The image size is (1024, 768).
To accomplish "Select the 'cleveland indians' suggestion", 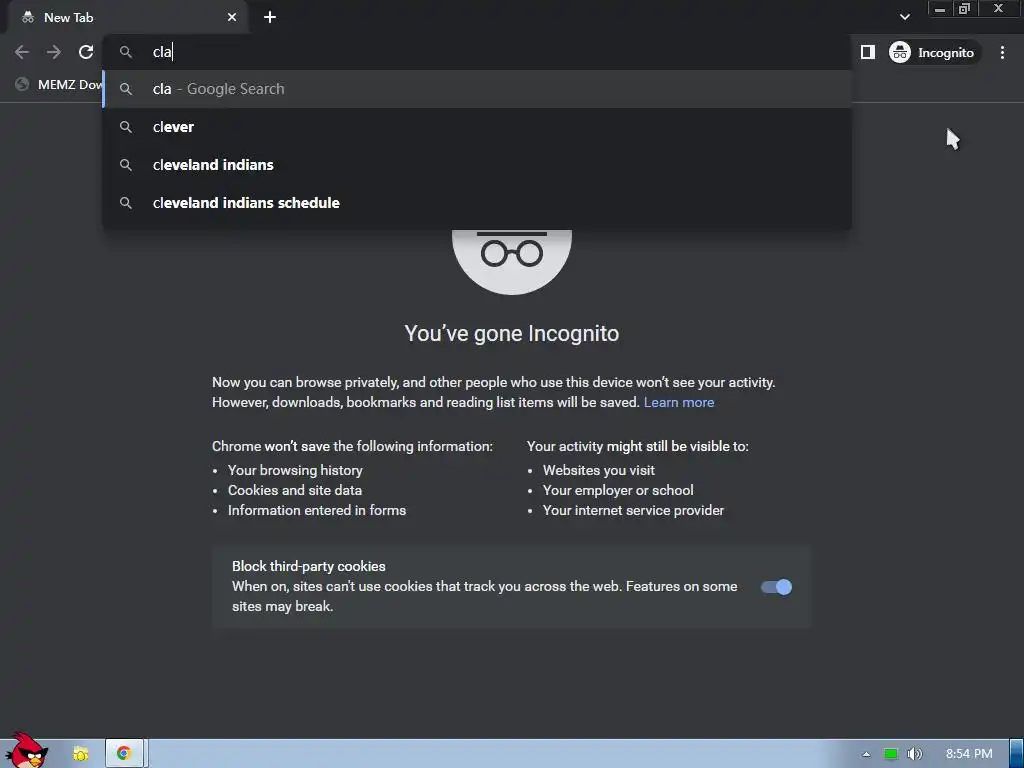I will [477, 165].
